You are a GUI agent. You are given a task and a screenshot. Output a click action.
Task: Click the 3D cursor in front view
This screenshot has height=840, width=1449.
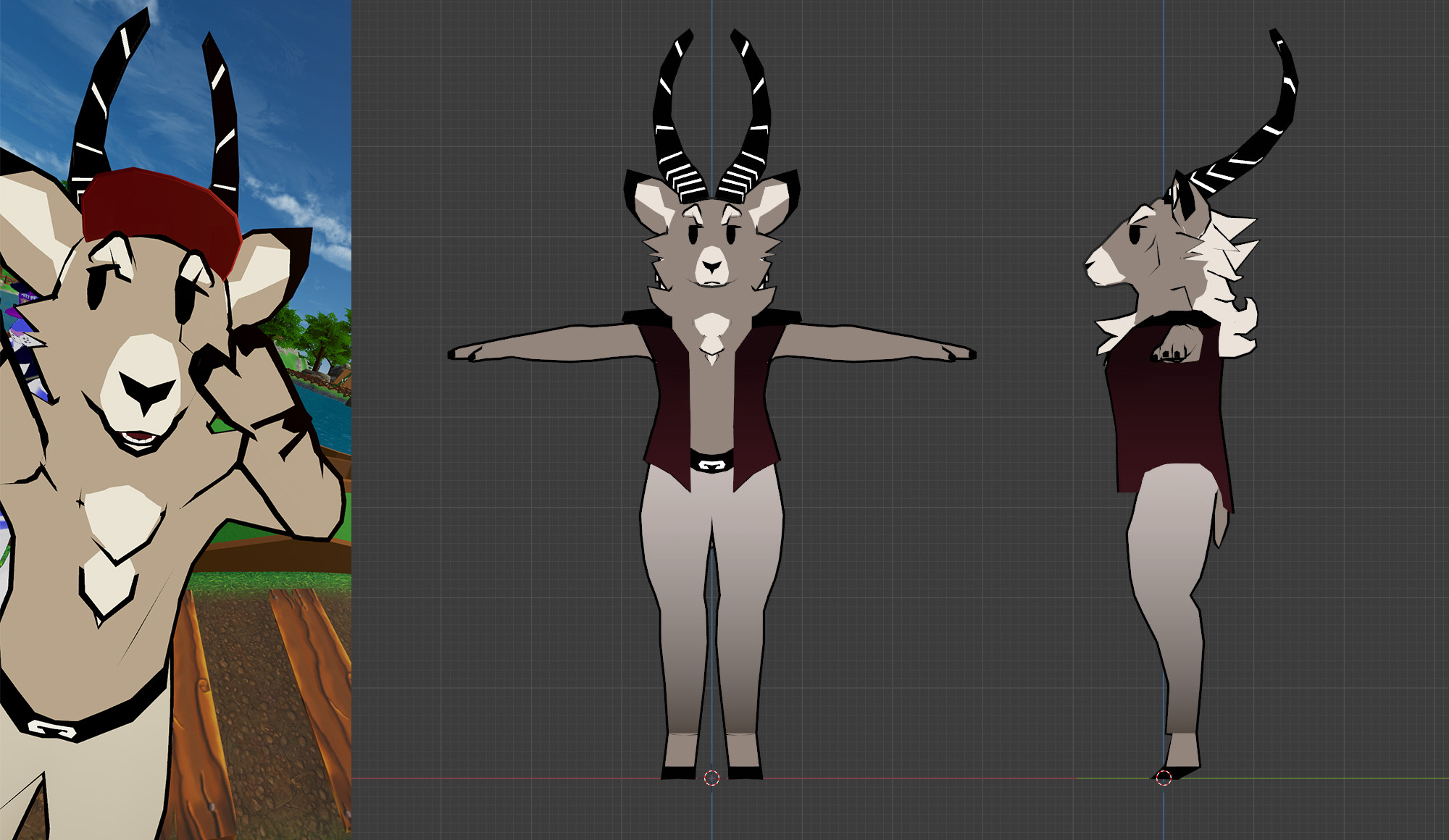711,778
